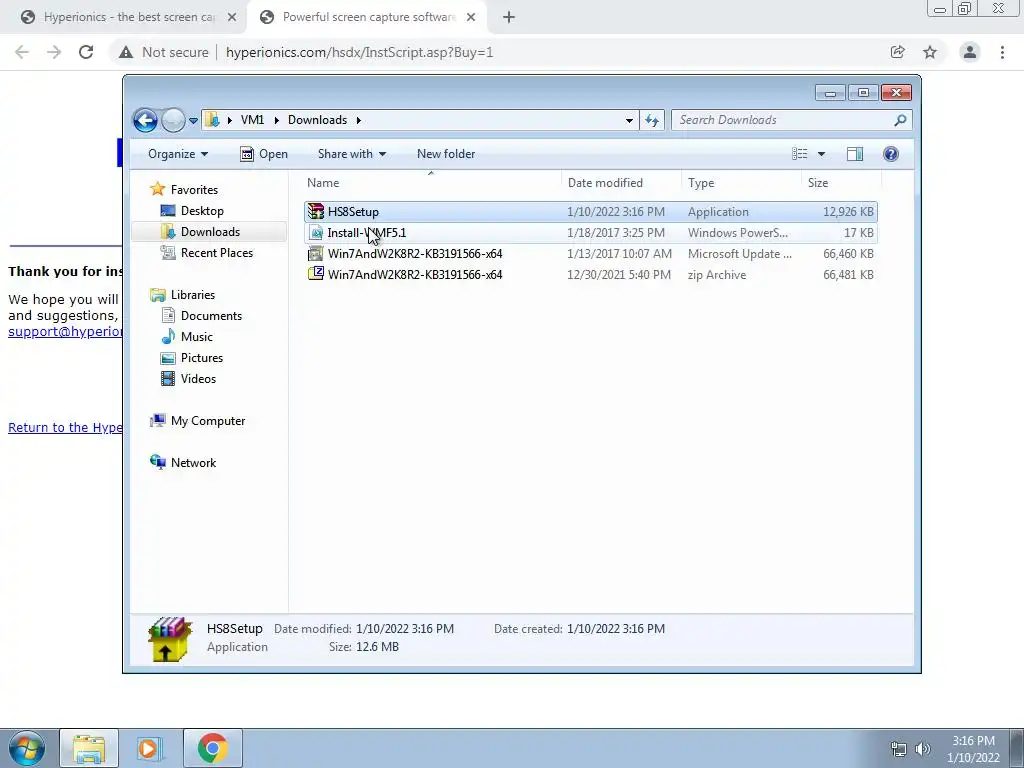The height and width of the screenshot is (768, 1024).
Task: Select Network in the navigation pane
Action: 193,463
